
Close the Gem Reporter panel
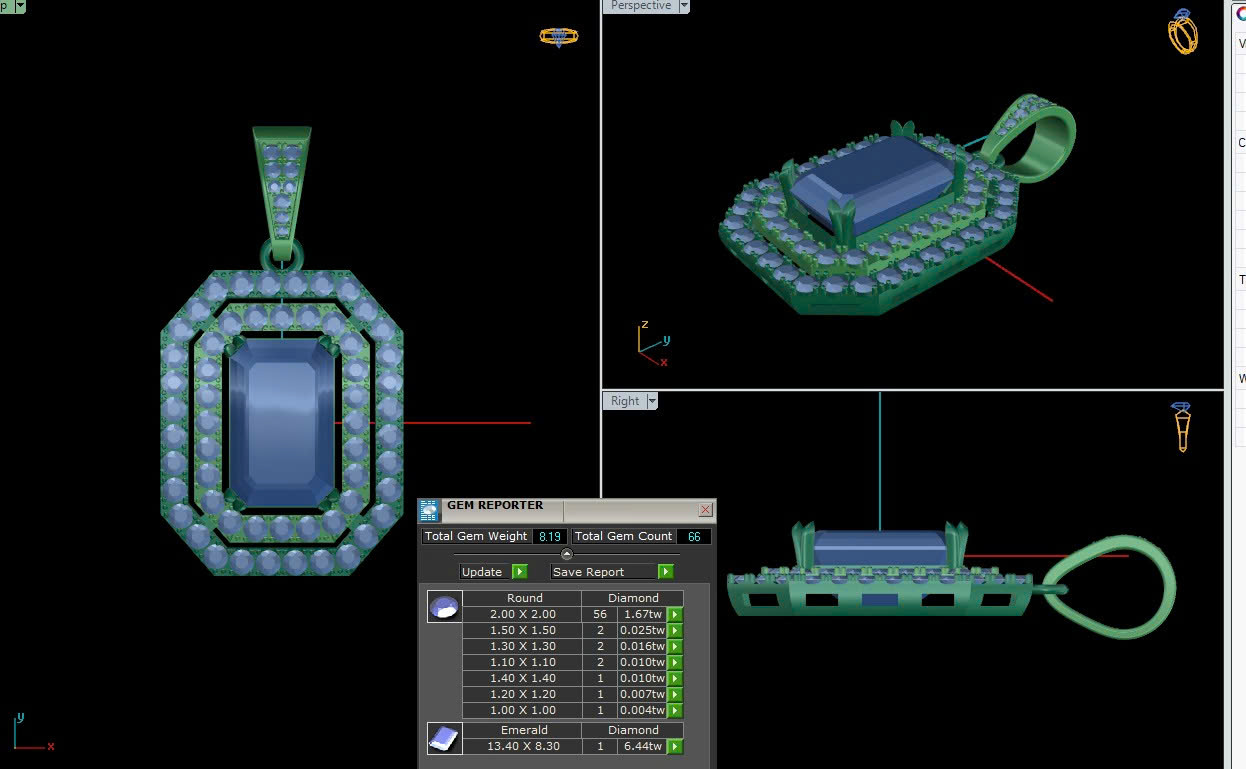705,510
